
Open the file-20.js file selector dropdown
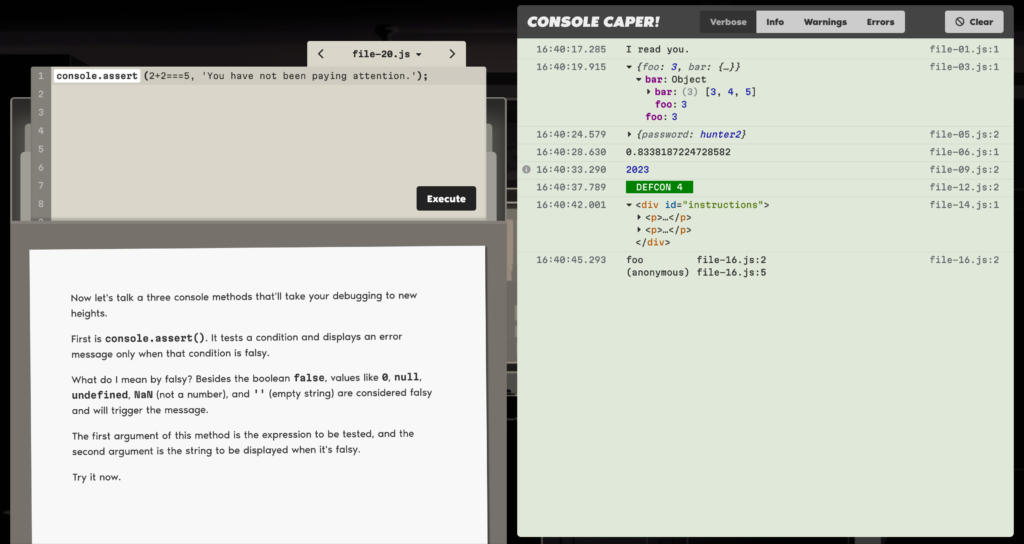point(387,54)
